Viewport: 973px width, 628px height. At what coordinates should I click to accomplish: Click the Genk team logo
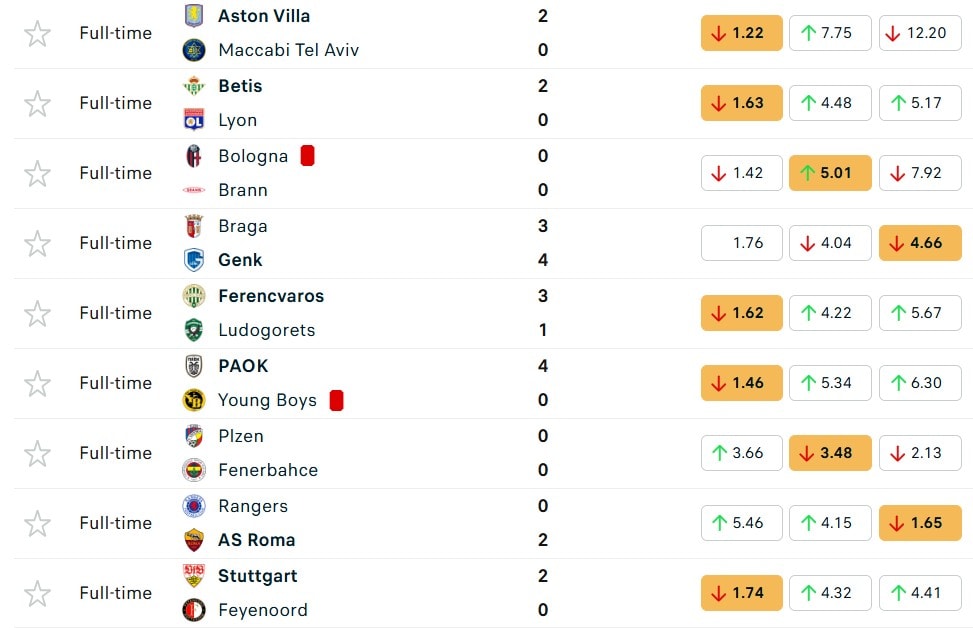click(194, 260)
